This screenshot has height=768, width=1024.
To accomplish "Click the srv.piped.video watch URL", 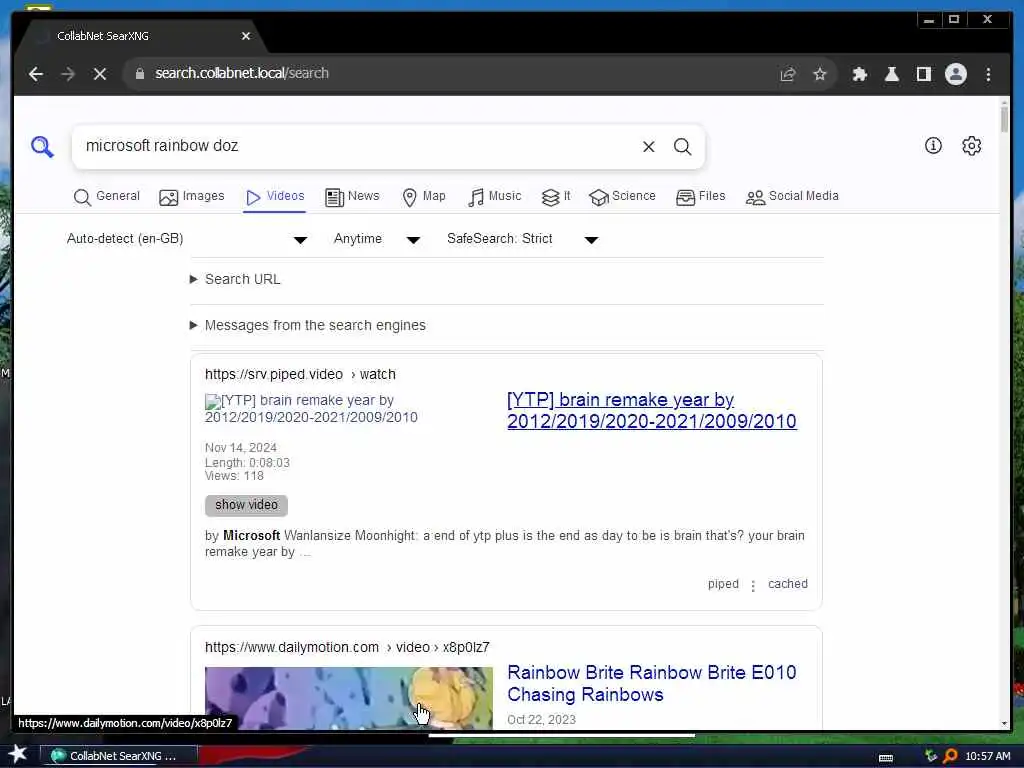I will click(x=300, y=374).
